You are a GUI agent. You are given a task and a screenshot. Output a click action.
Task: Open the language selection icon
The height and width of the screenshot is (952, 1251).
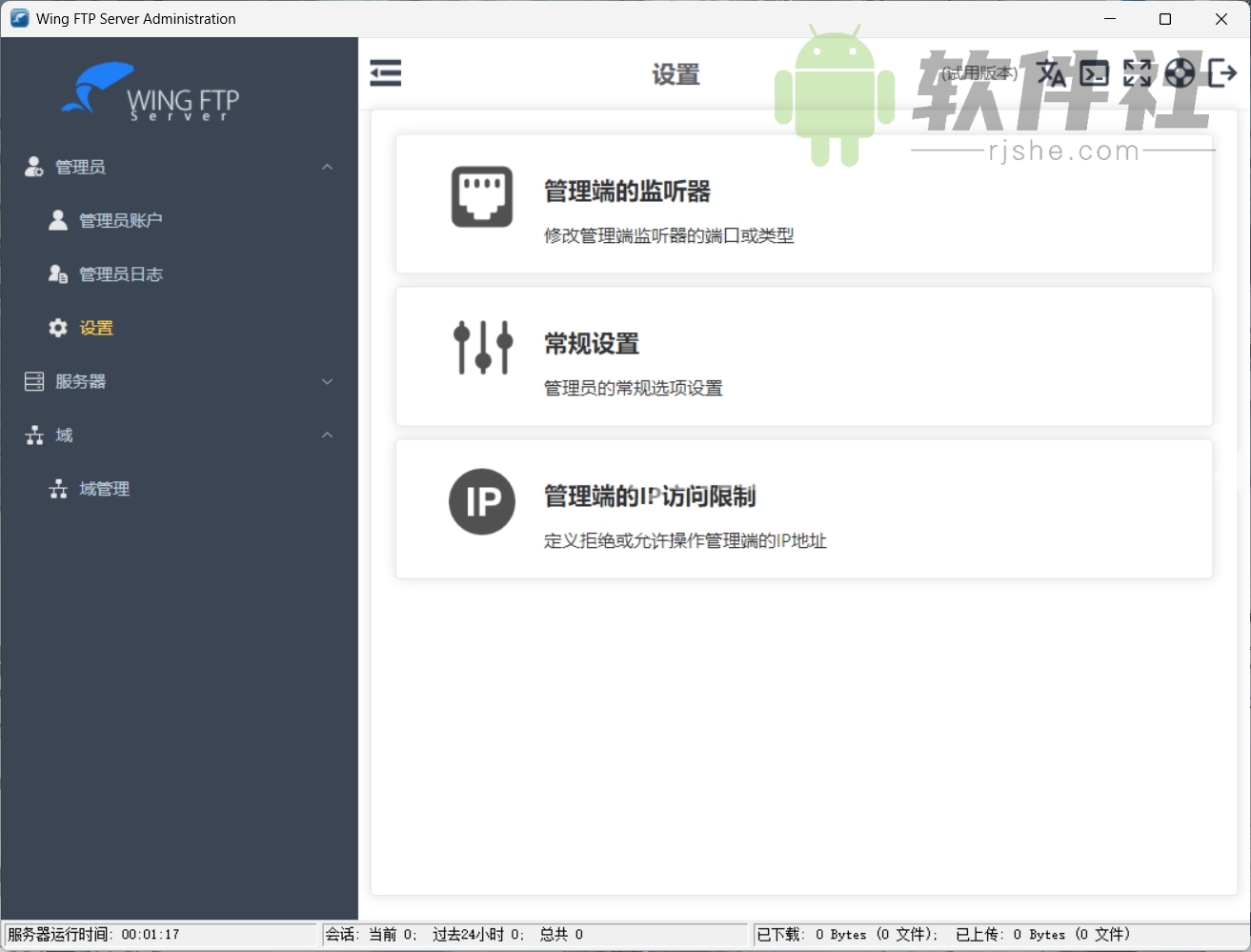point(1051,72)
